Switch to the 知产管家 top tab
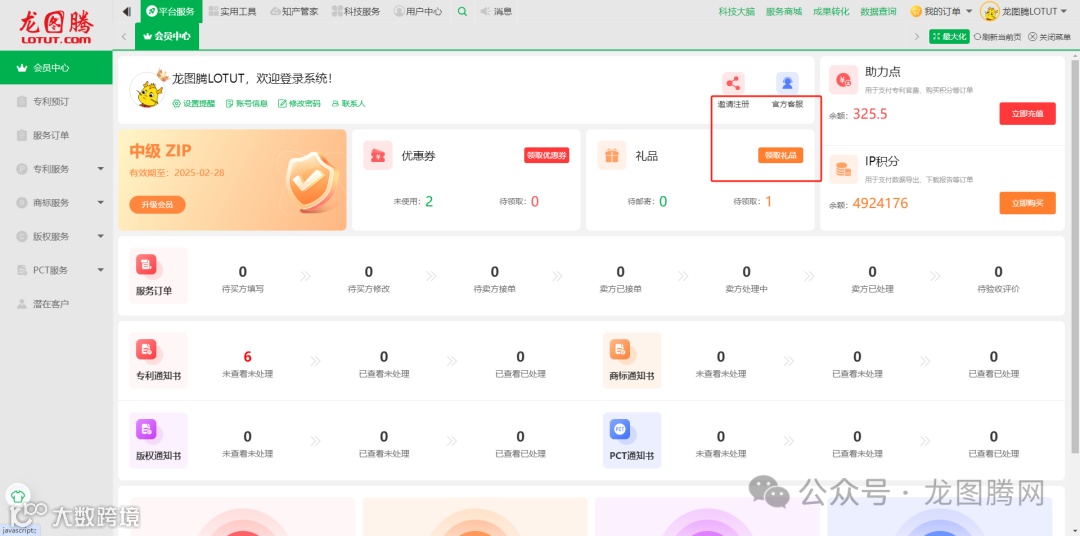This screenshot has height=536, width=1080. pyautogui.click(x=294, y=11)
